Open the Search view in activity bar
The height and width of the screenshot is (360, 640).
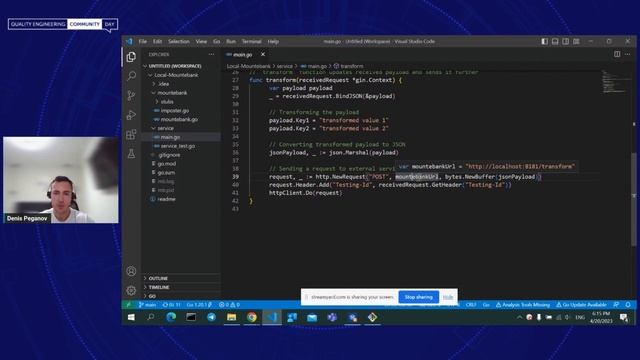[131, 76]
